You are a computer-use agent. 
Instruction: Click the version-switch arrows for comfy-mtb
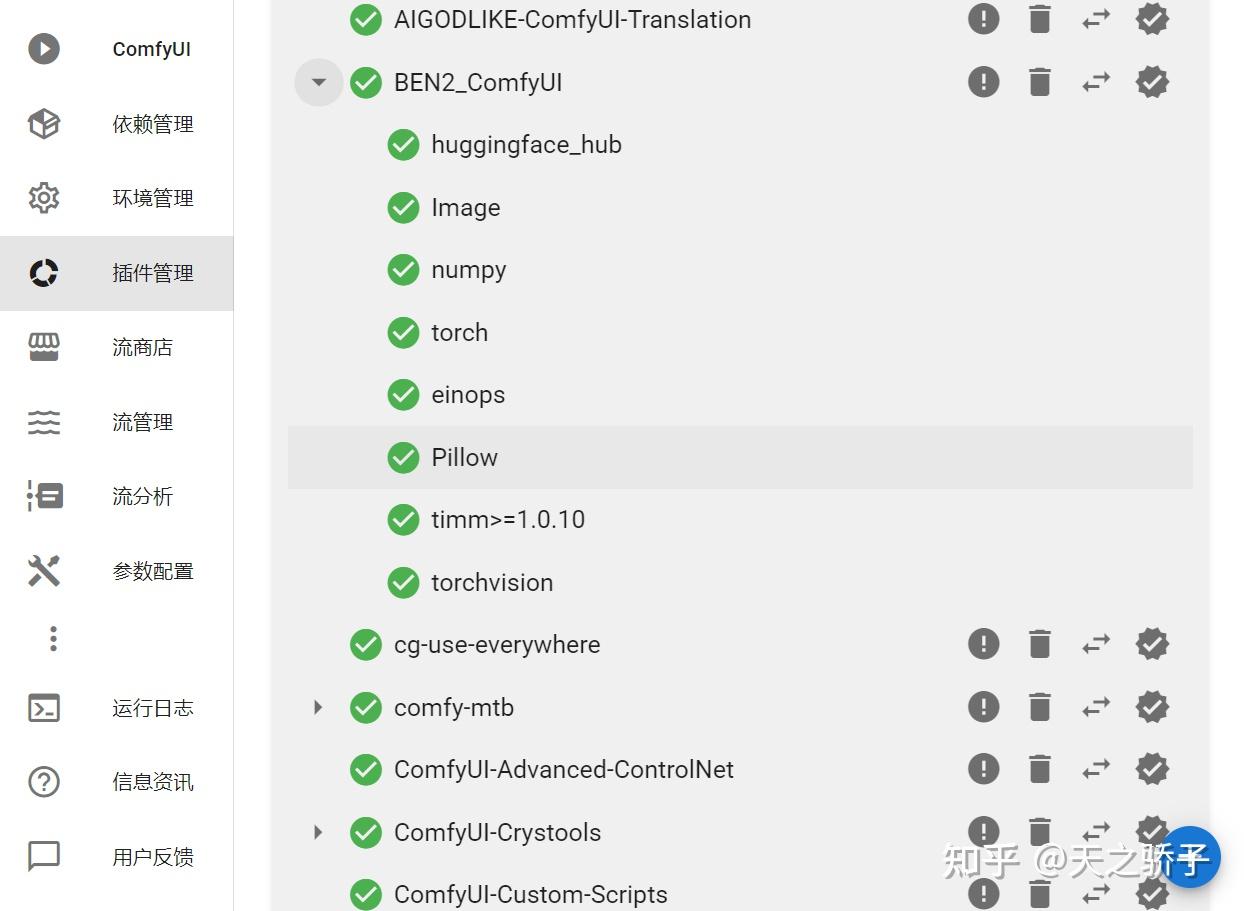(1095, 707)
